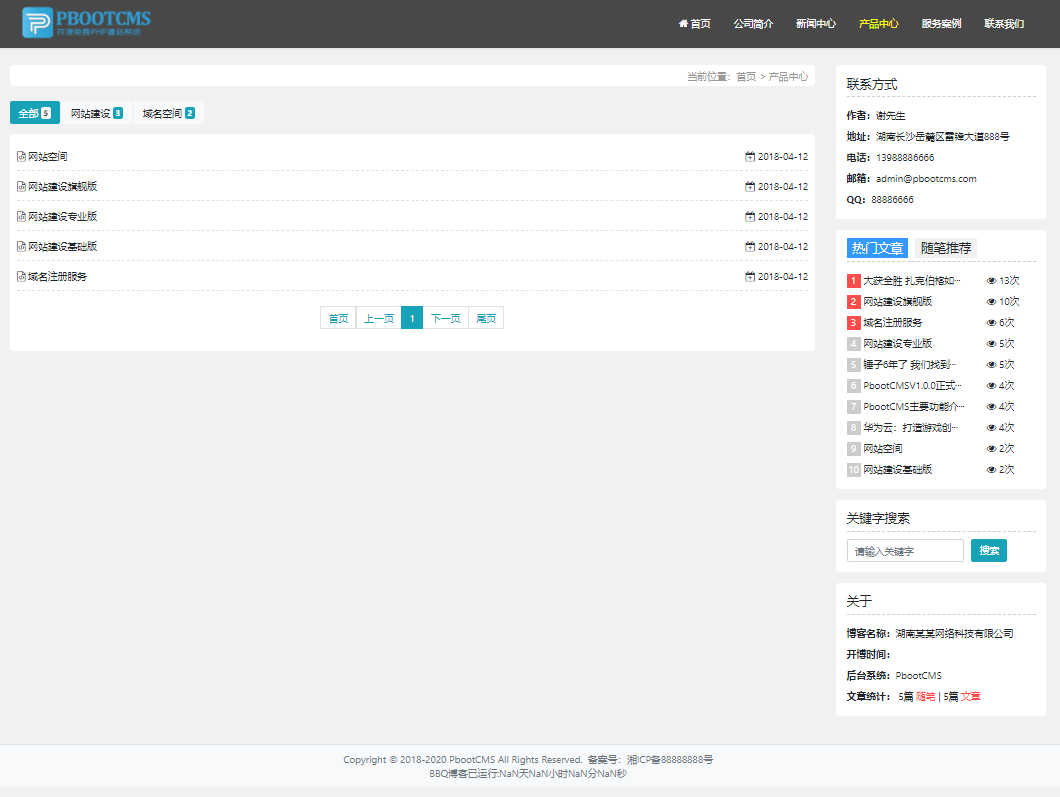Click email admin@pbootcms.com
This screenshot has height=797, width=1060.
point(926,178)
